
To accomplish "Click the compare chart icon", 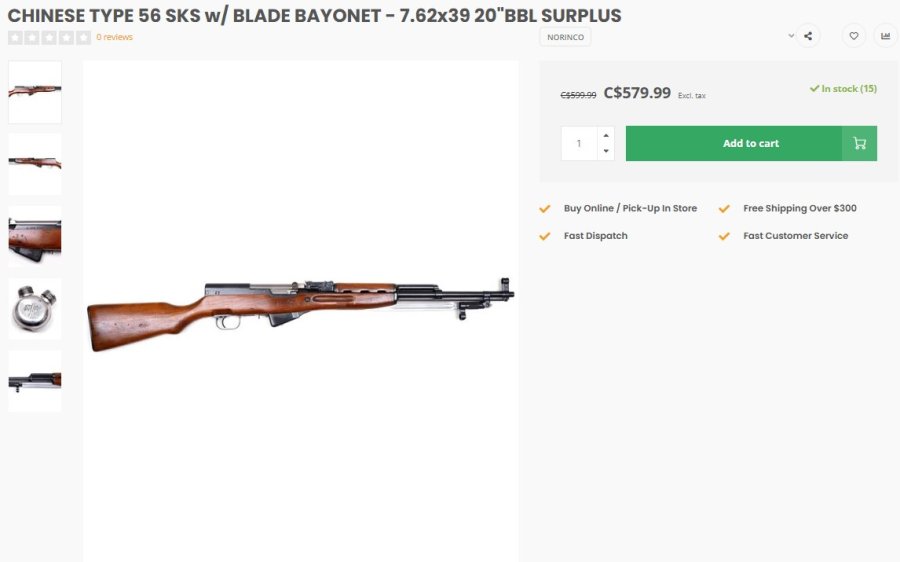I will [885, 36].
